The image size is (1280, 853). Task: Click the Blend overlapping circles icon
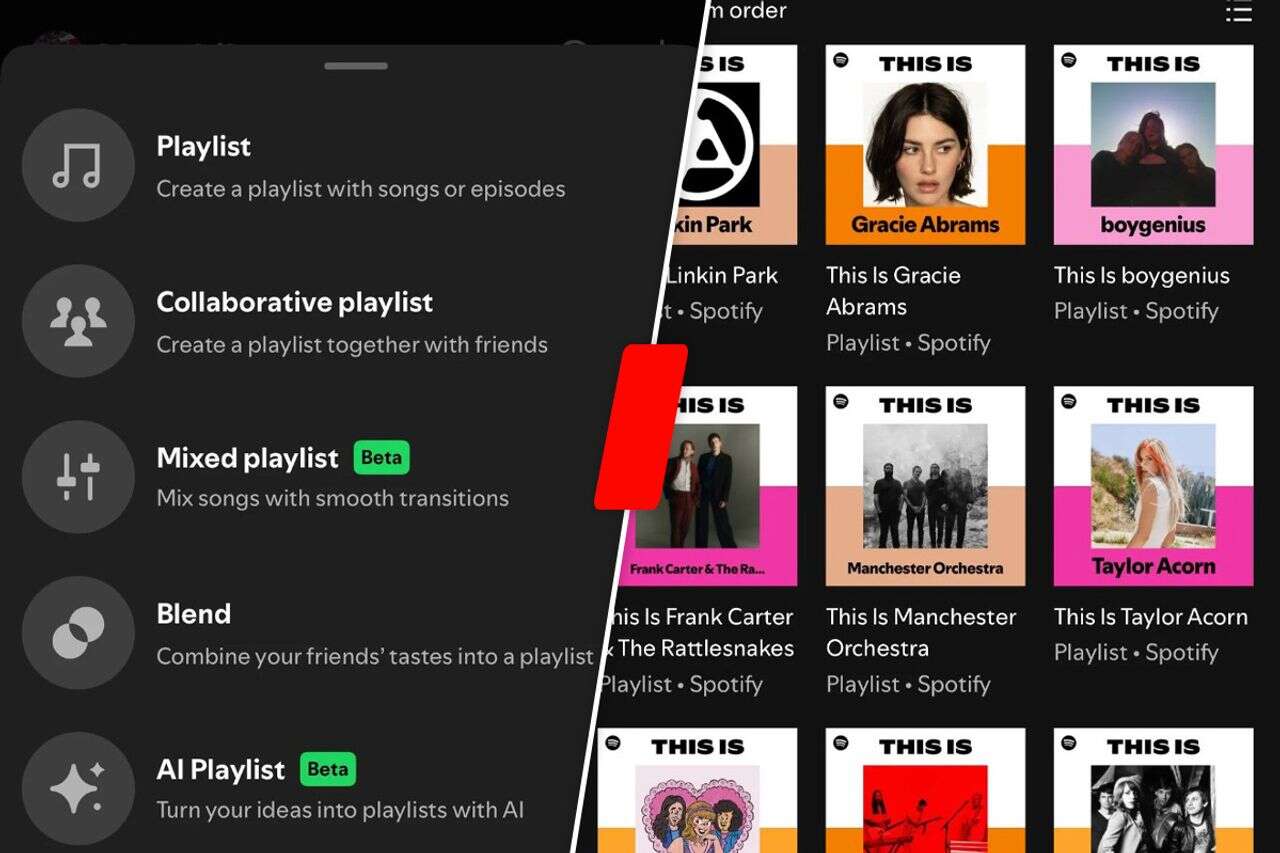(x=78, y=632)
